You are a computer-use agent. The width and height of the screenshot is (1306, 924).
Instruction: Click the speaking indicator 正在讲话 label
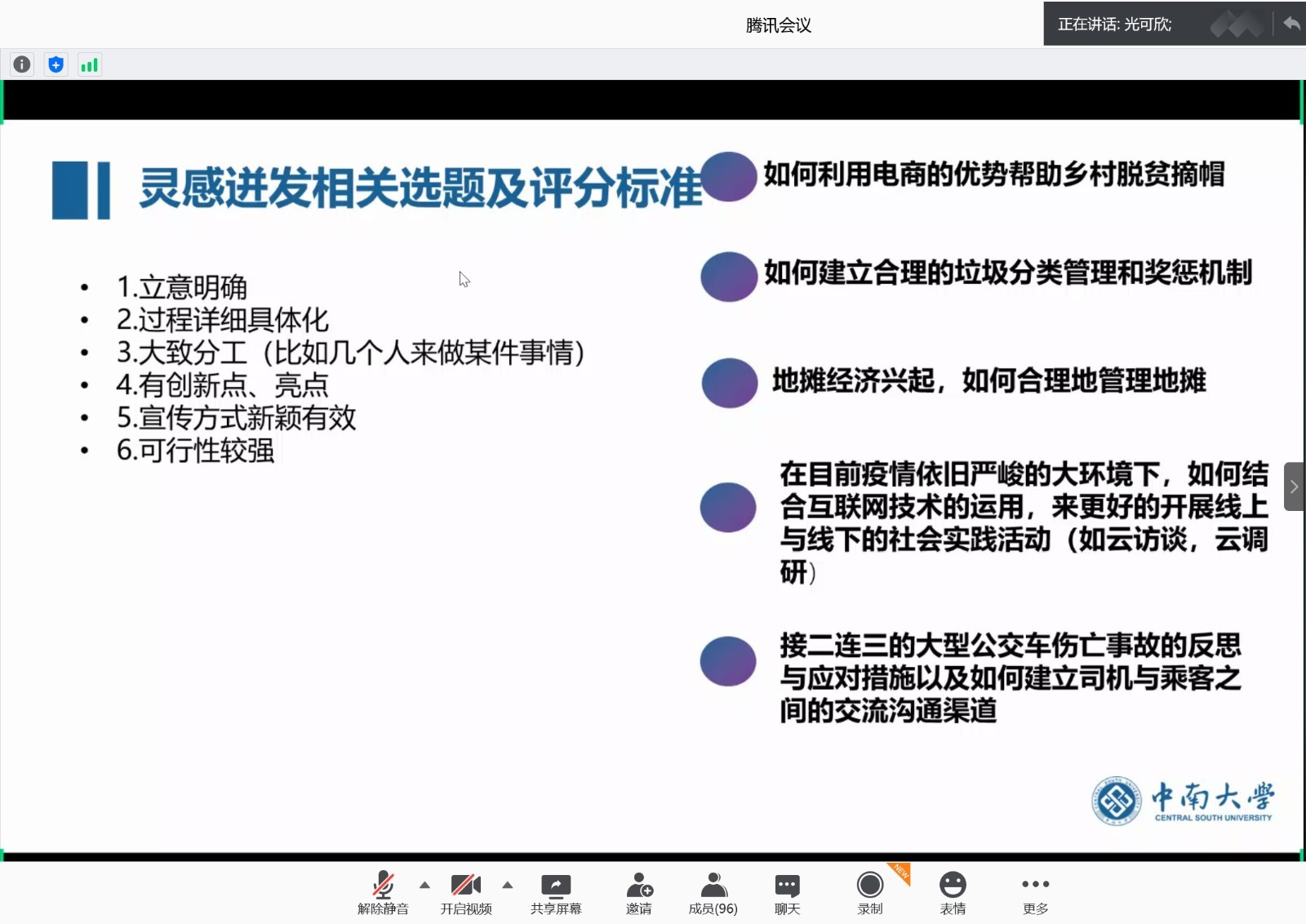click(1114, 24)
